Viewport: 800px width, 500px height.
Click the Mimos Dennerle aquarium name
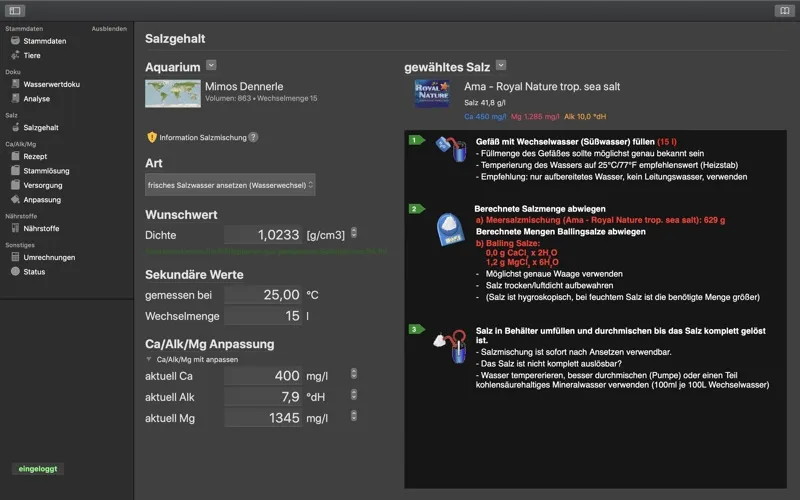(244, 86)
